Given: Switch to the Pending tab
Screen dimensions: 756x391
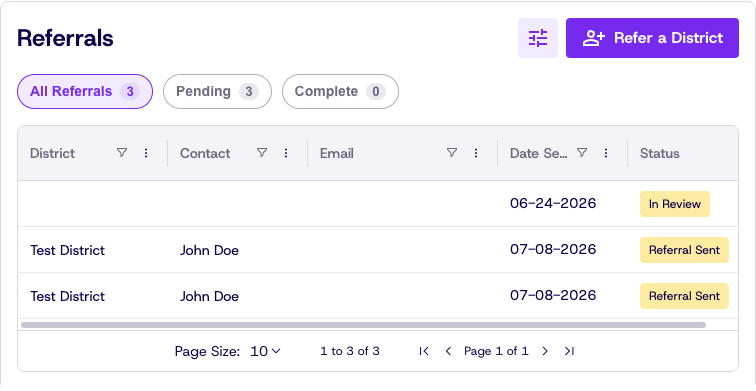Looking at the screenshot, I should tap(217, 91).
